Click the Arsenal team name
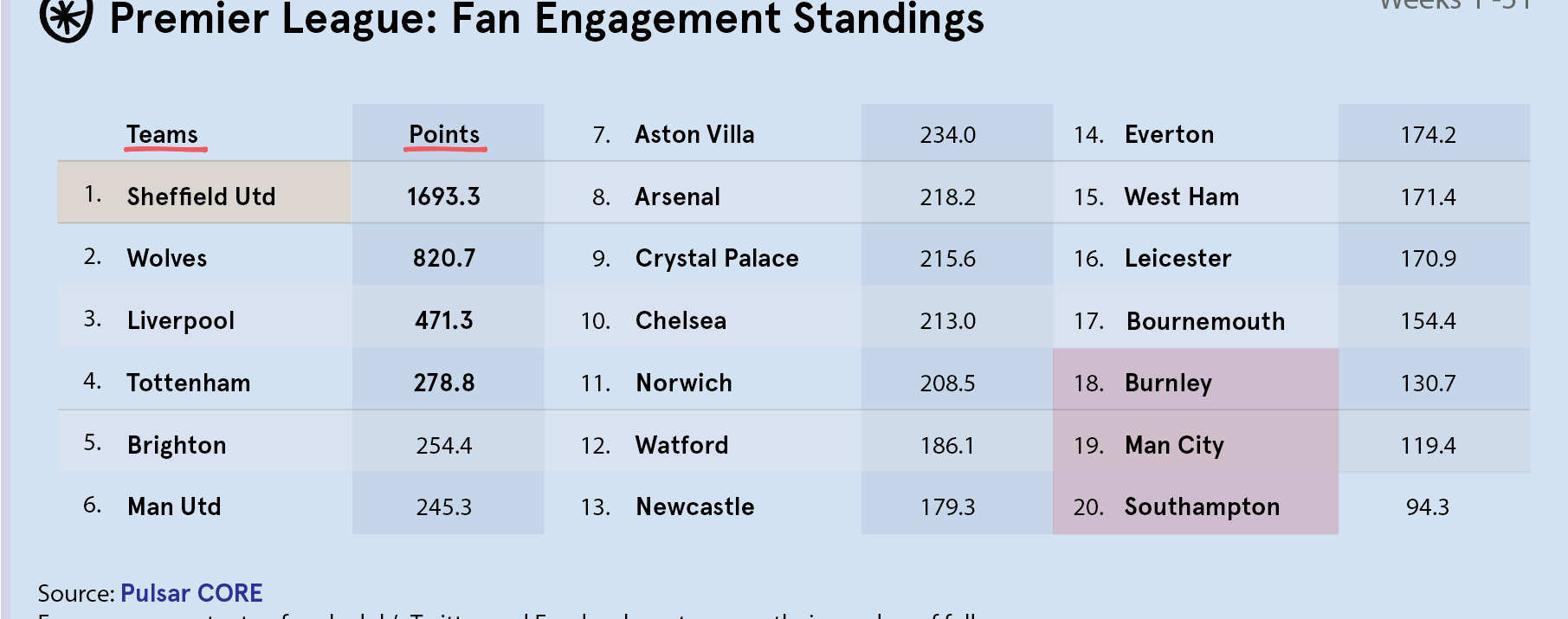 click(x=677, y=197)
